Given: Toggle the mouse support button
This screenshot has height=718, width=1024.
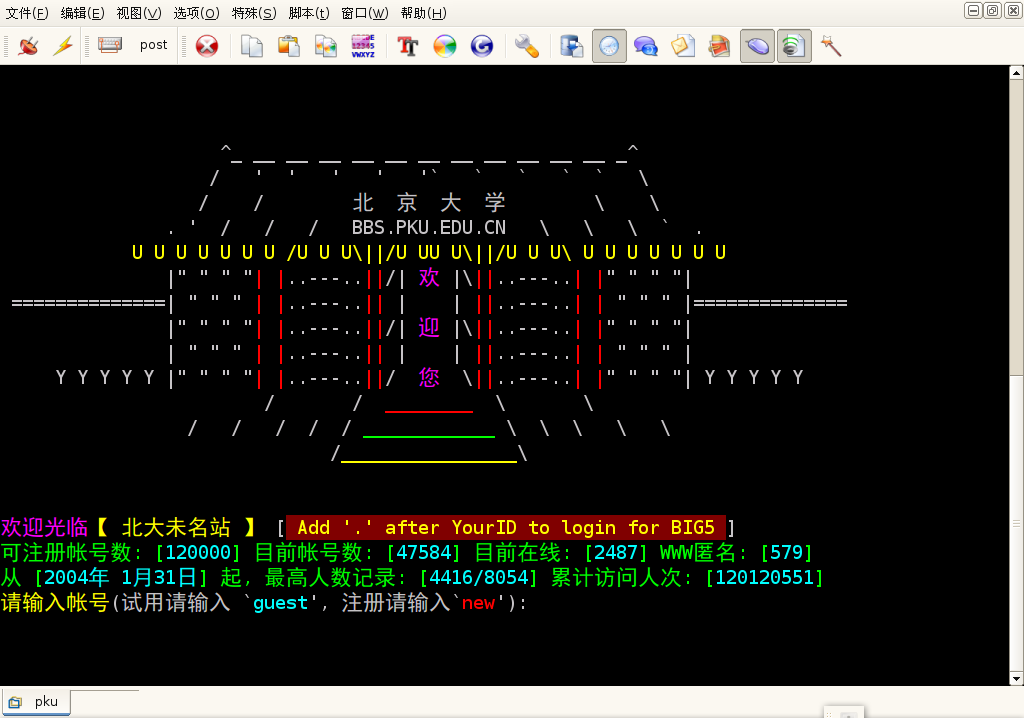Looking at the screenshot, I should click(x=757, y=46).
